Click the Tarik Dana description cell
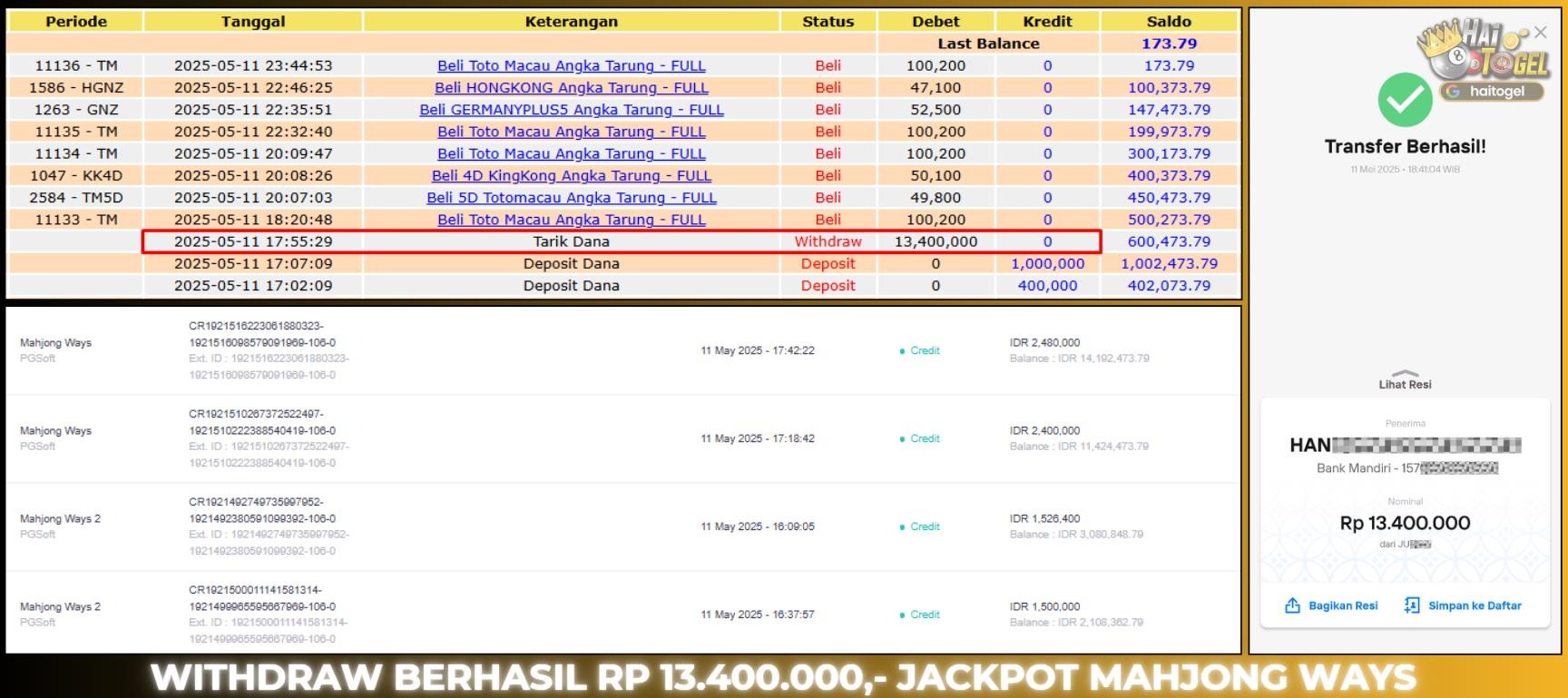Screen dimensions: 1568x698 (x=572, y=241)
